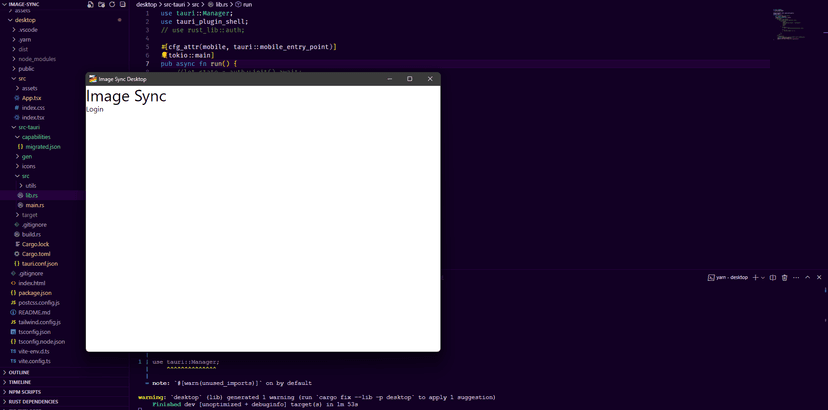Add a new terminal with plus icon
This screenshot has width=828, height=410.
click(x=755, y=277)
